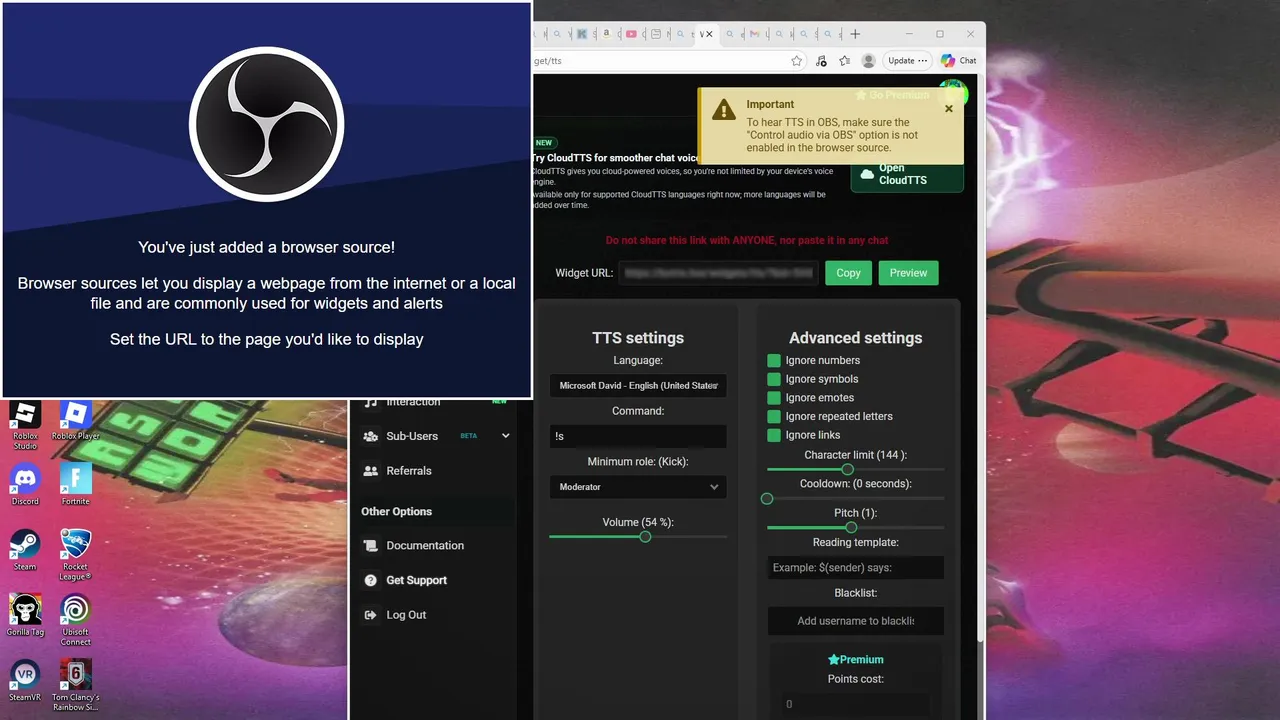Open the Rocket League desktop shortcut
Screen dimensions: 1280x720
click(75, 555)
